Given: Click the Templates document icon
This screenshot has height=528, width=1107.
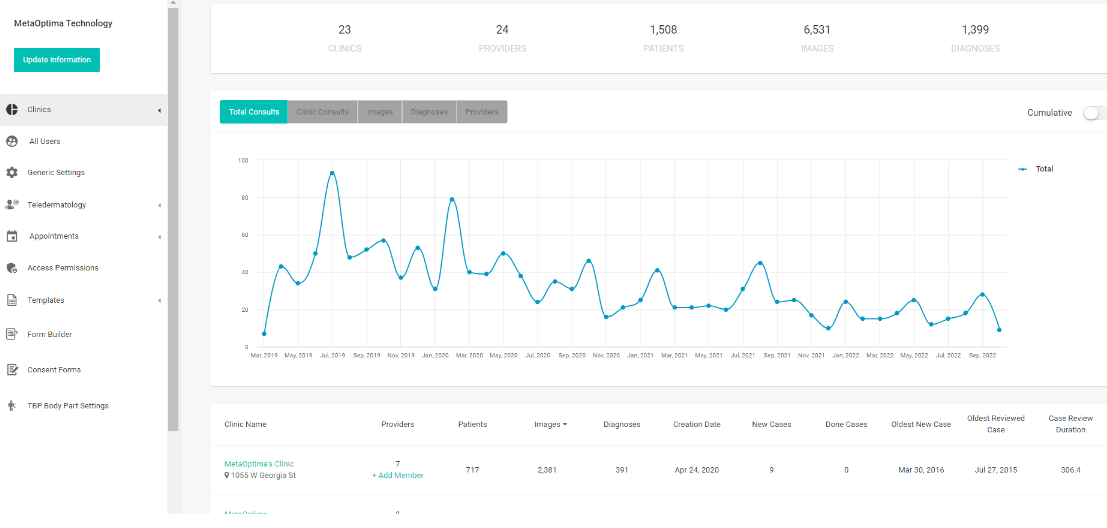Looking at the screenshot, I should point(11,300).
